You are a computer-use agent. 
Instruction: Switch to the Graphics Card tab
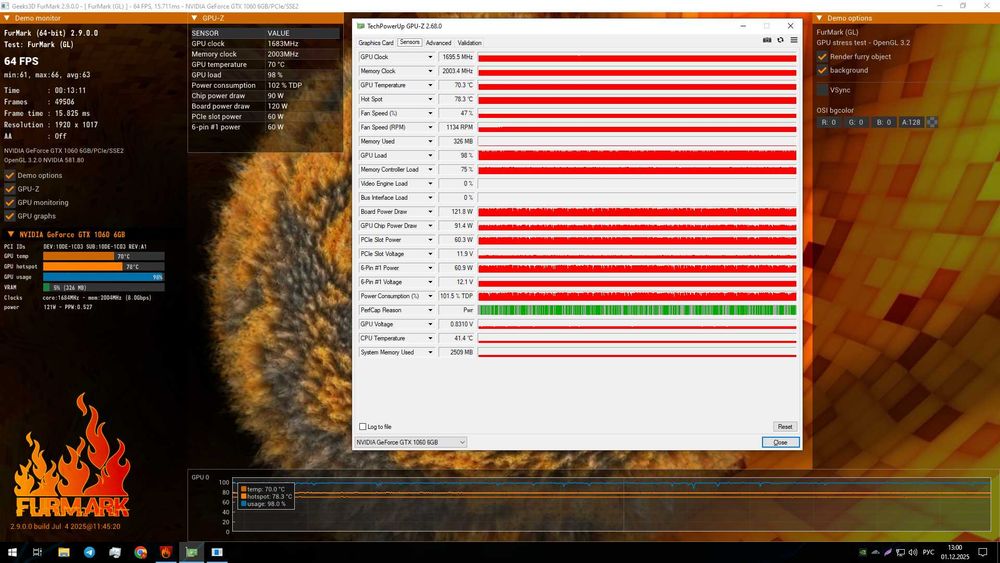(x=376, y=43)
